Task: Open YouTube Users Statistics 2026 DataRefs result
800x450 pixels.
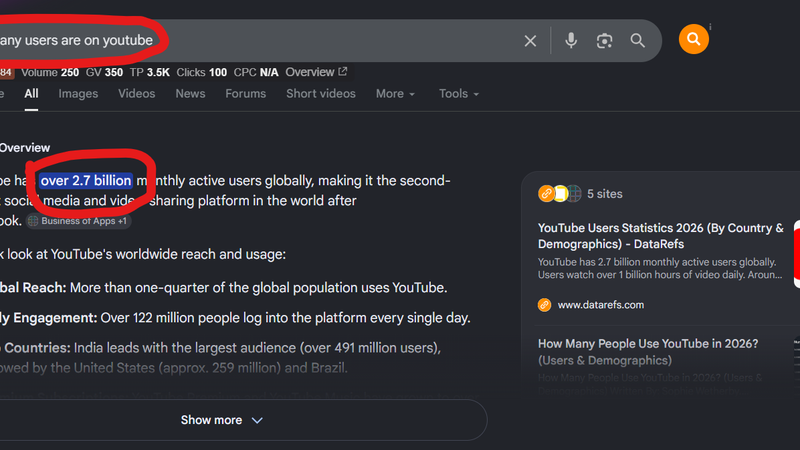Action: (661, 236)
